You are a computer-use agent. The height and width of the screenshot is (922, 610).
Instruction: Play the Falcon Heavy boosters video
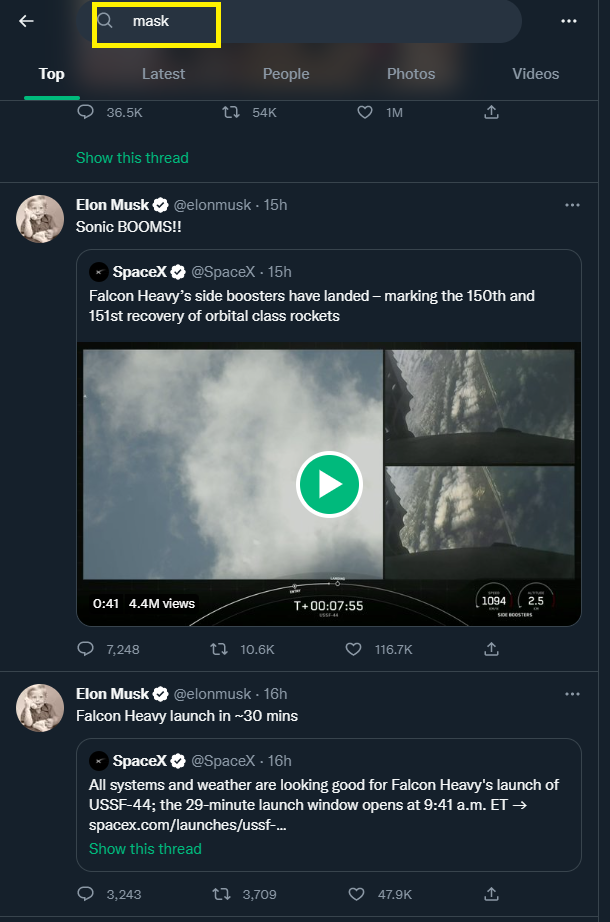point(329,485)
